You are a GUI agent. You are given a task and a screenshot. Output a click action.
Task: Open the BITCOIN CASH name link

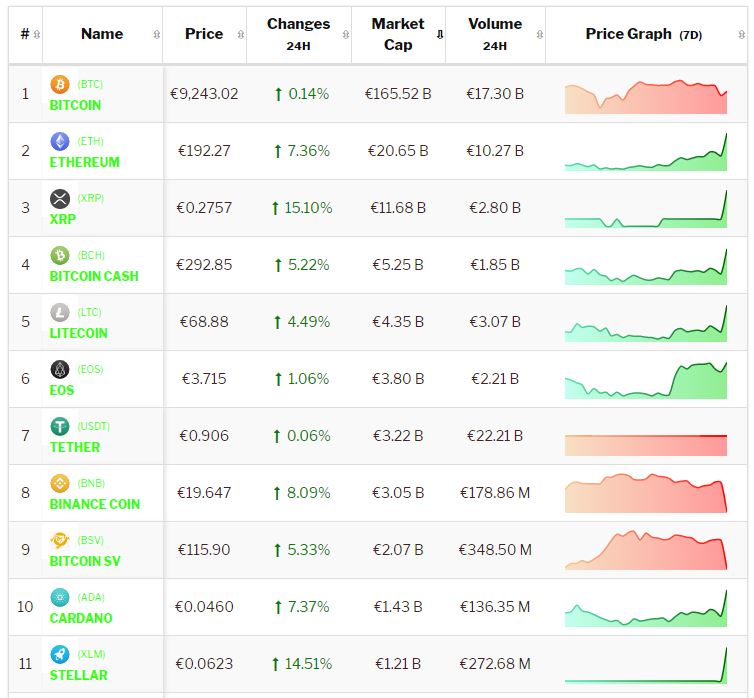94,276
